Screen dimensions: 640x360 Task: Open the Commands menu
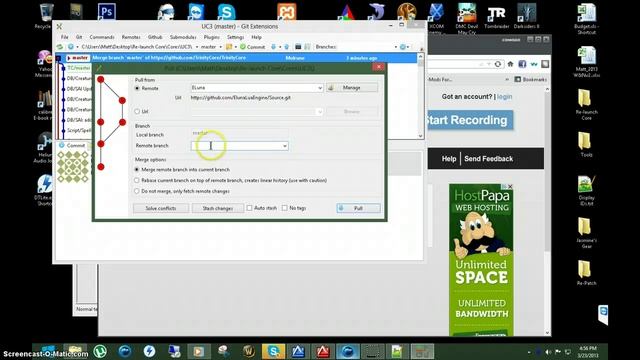click(x=102, y=37)
